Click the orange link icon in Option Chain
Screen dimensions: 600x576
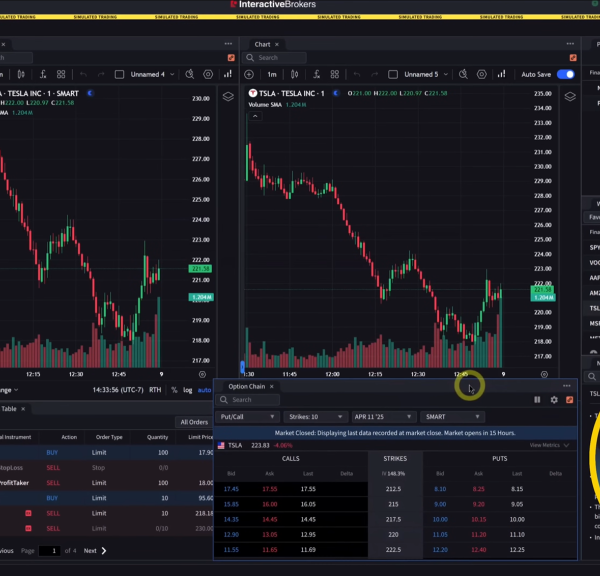[569, 400]
